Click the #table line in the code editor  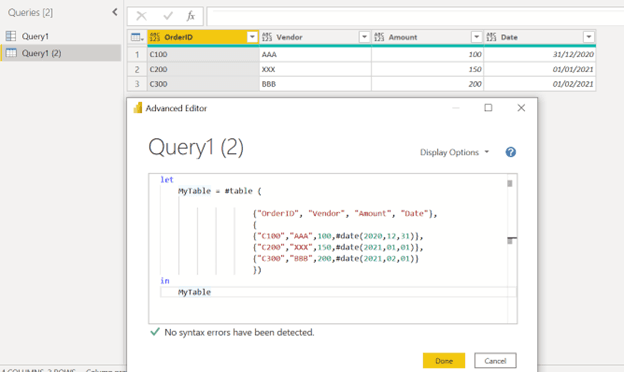[220, 191]
